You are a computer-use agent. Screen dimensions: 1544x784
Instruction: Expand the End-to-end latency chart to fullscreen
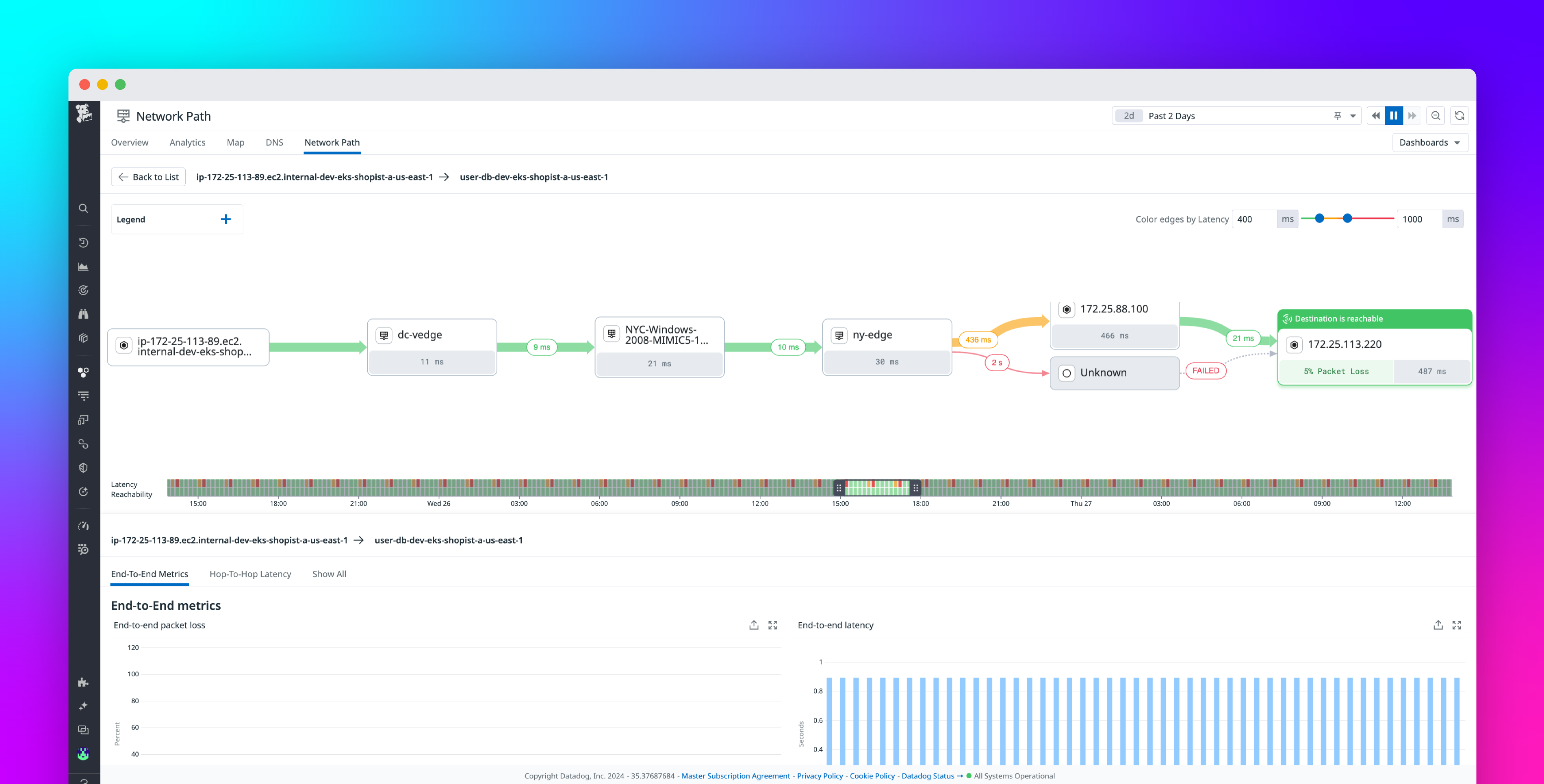coord(1457,625)
